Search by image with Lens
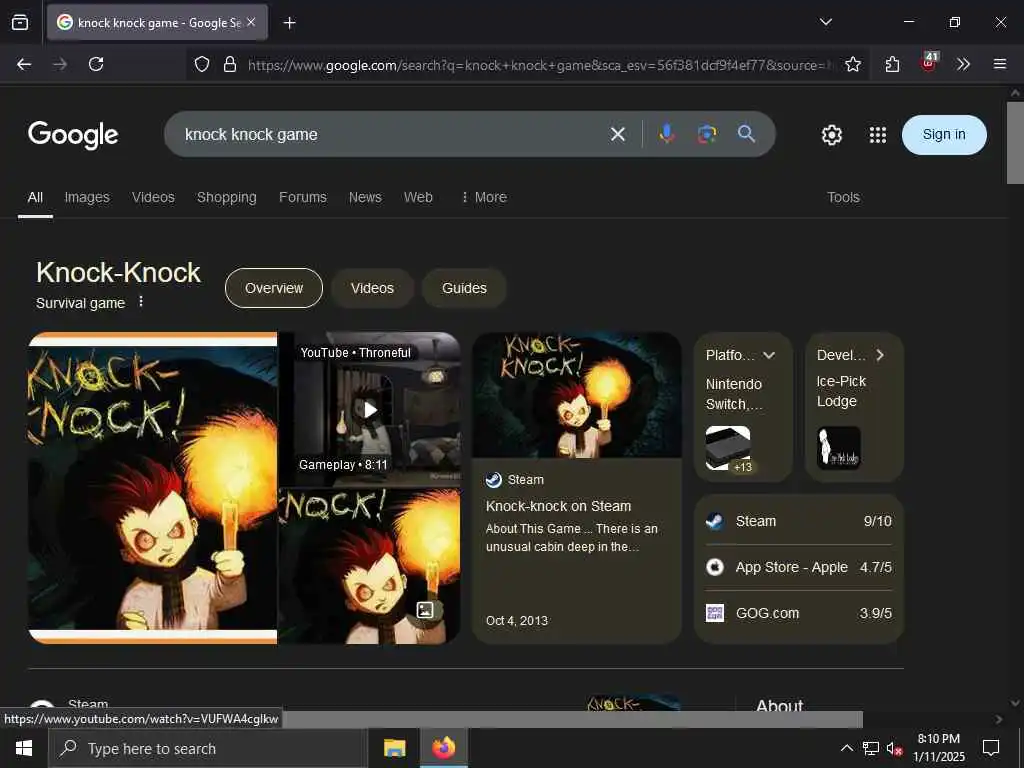The height and width of the screenshot is (768, 1024). point(707,134)
